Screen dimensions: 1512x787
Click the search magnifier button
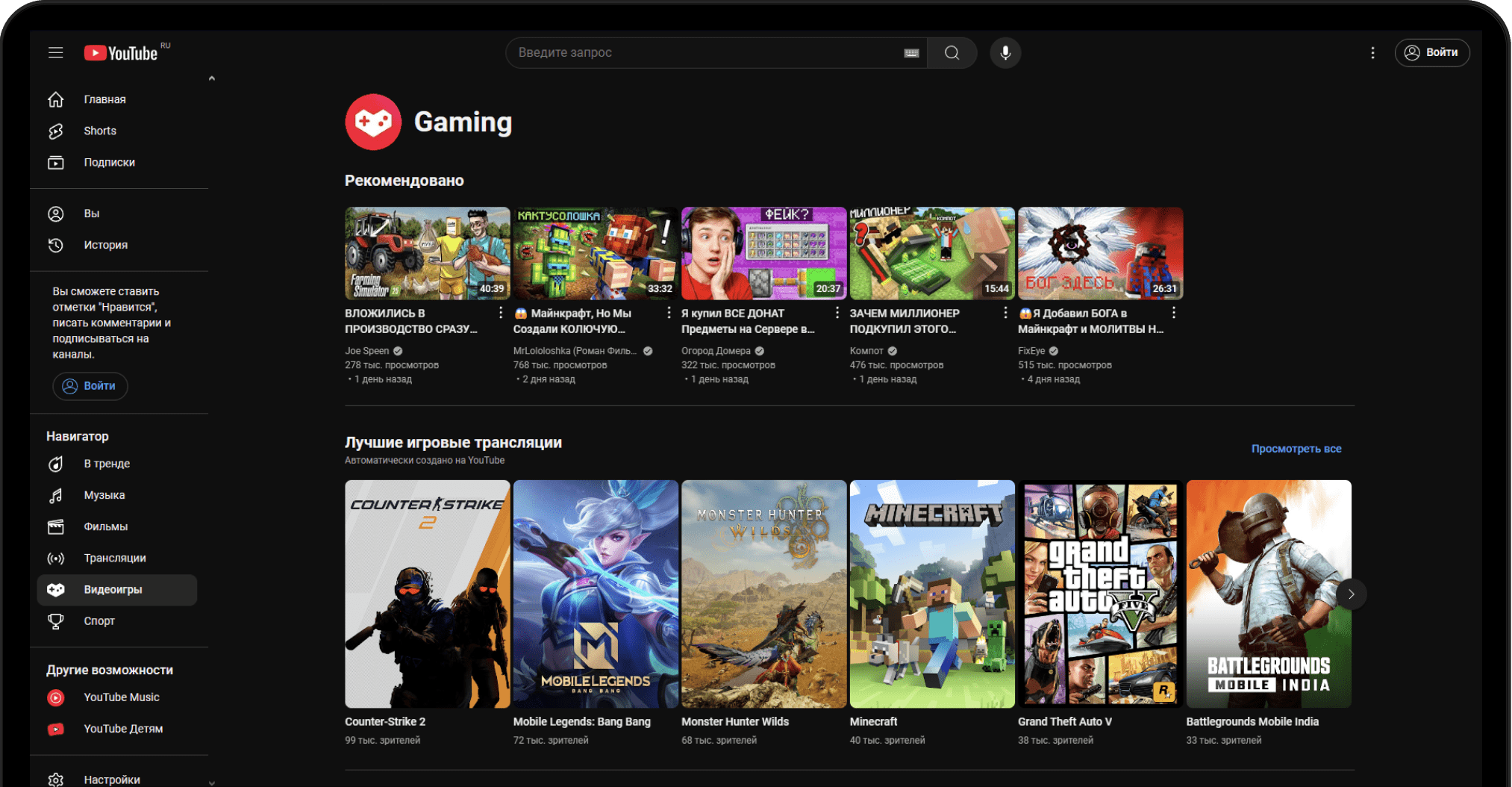pyautogui.click(x=952, y=52)
